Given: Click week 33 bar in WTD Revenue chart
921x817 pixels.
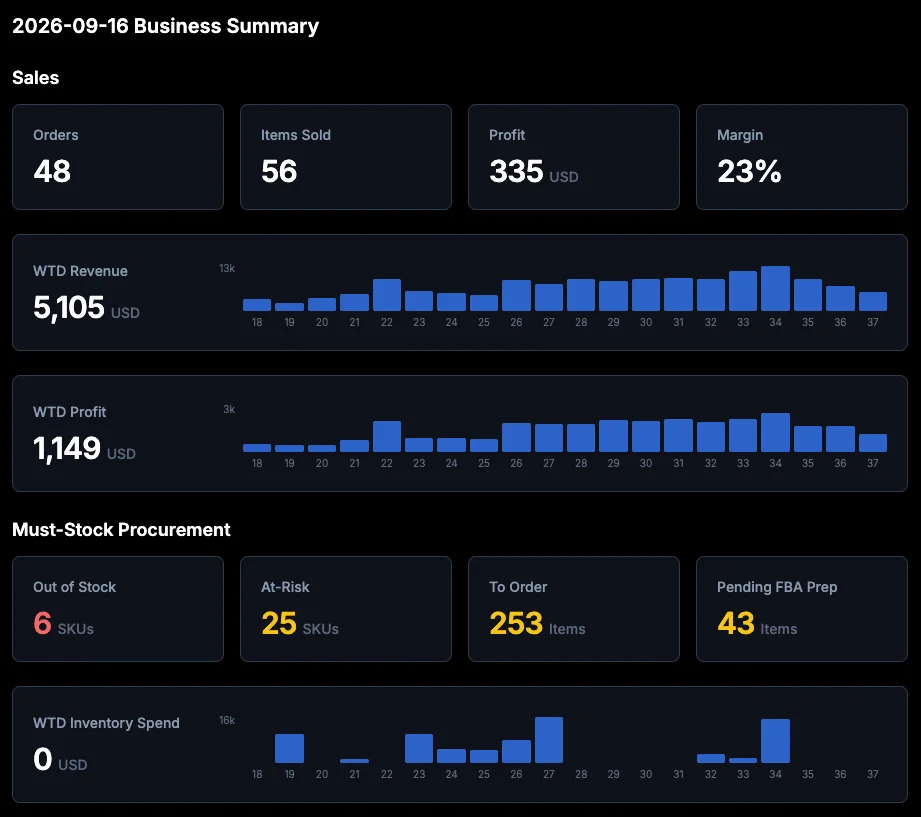Looking at the screenshot, I should pyautogui.click(x=742, y=291).
